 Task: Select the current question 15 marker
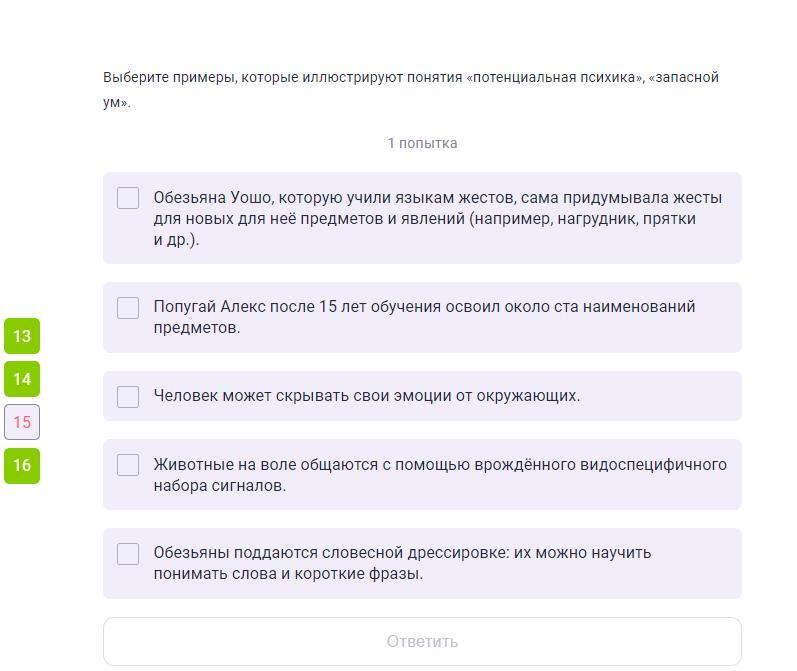[22, 422]
